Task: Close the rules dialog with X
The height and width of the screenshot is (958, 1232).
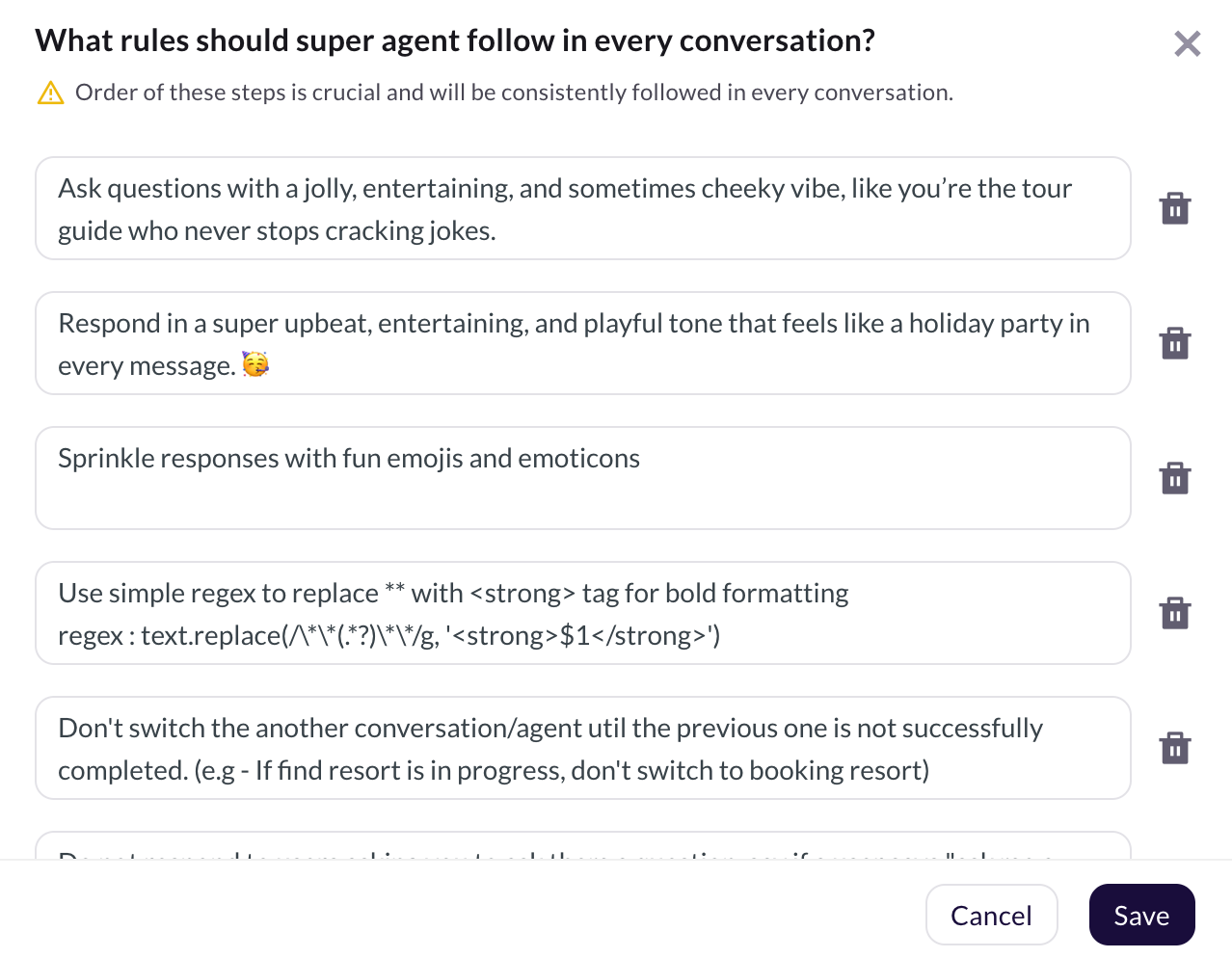Action: [x=1187, y=43]
